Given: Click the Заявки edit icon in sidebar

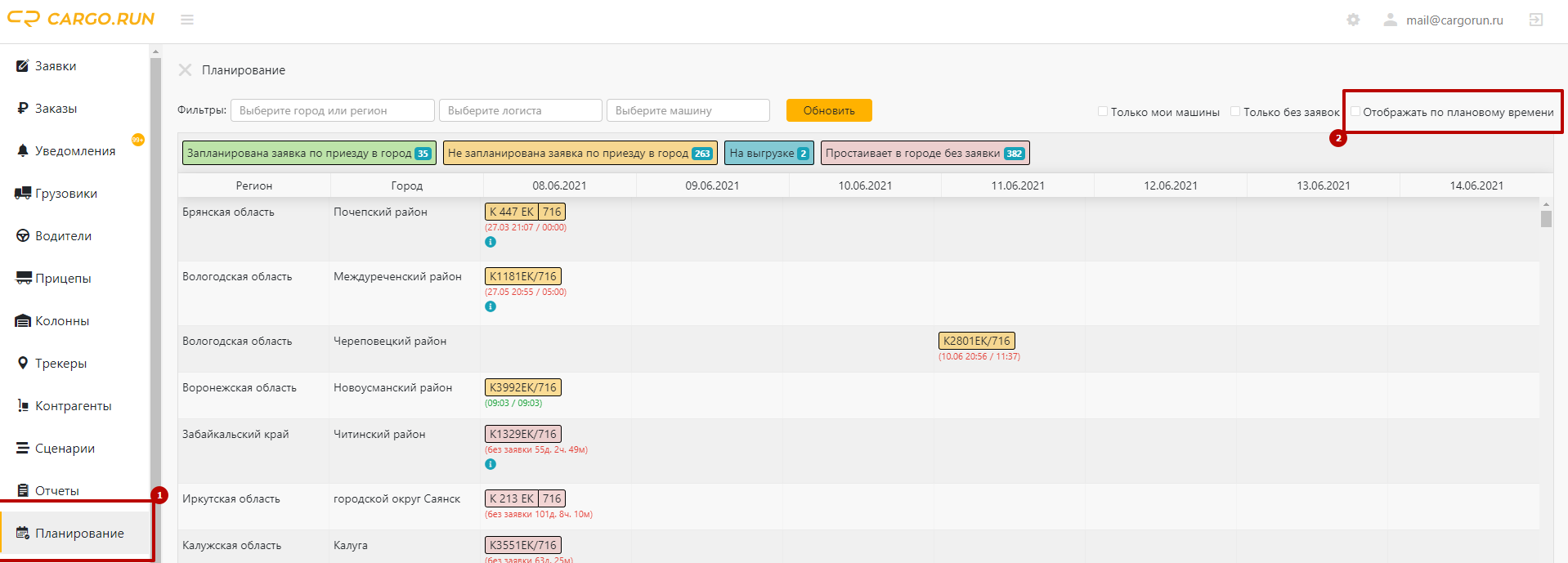Looking at the screenshot, I should click(x=23, y=66).
